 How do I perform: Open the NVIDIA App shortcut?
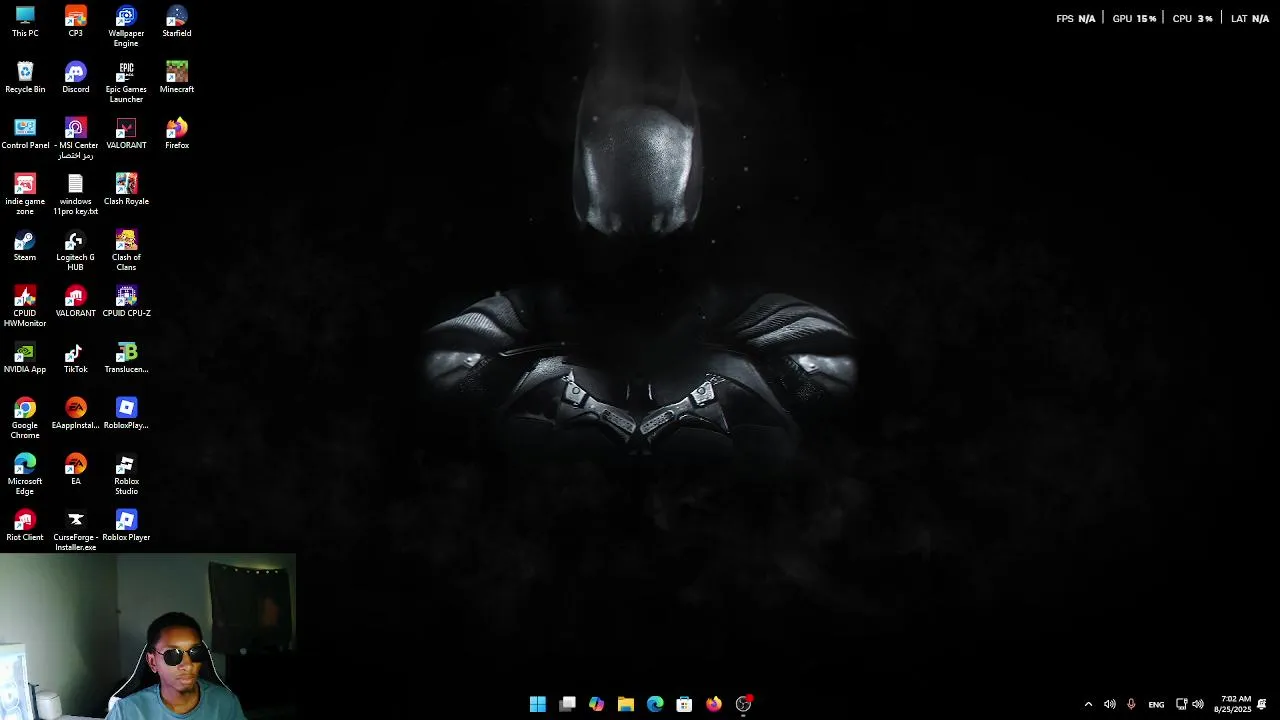coord(25,357)
